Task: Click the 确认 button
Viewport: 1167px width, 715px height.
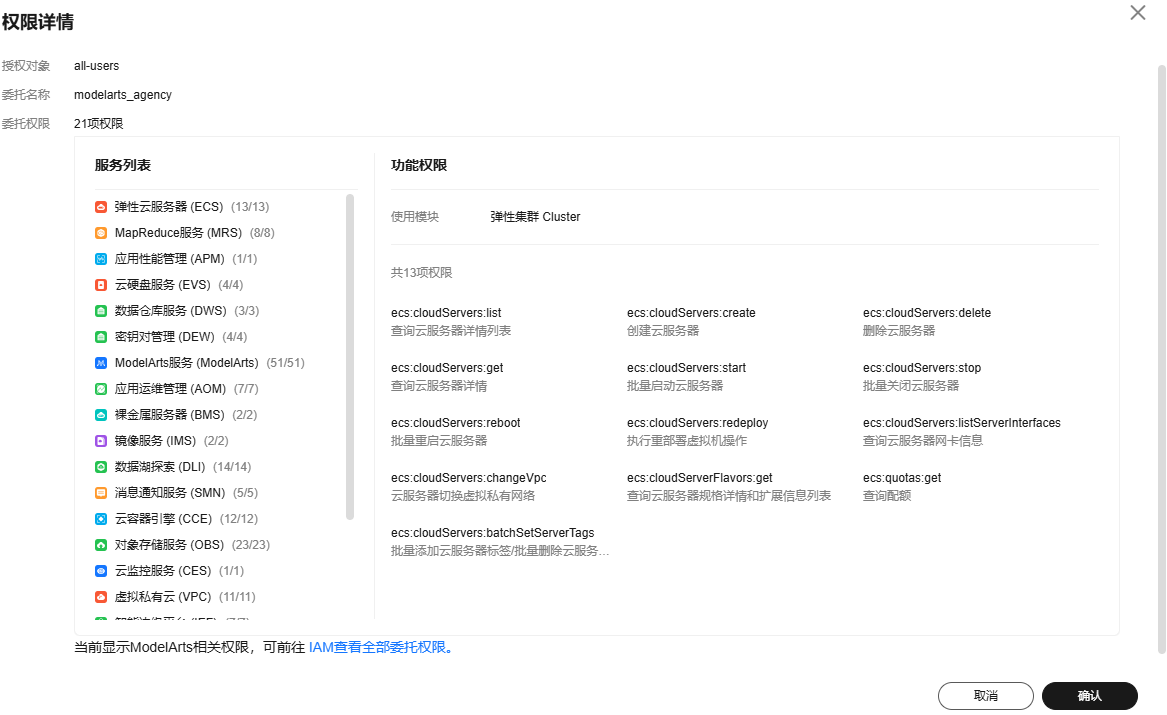Action: pos(1090,696)
